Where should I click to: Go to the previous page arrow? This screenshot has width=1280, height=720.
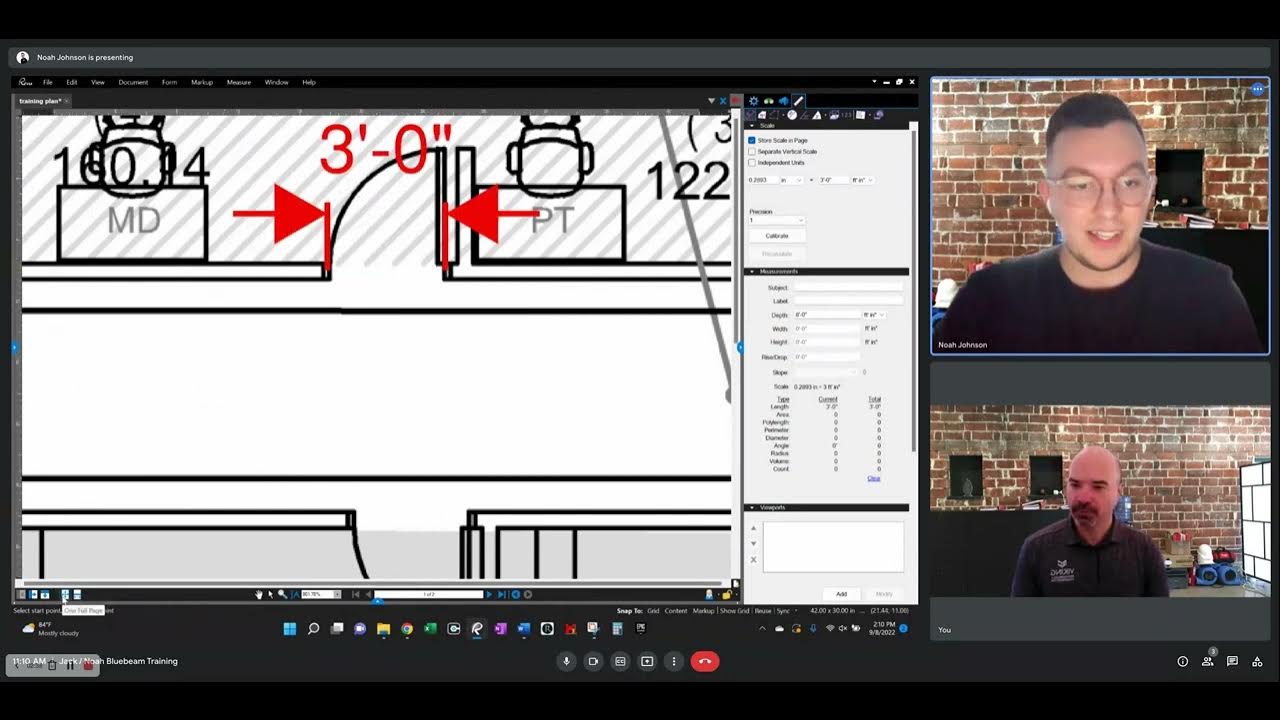pyautogui.click(x=368, y=594)
